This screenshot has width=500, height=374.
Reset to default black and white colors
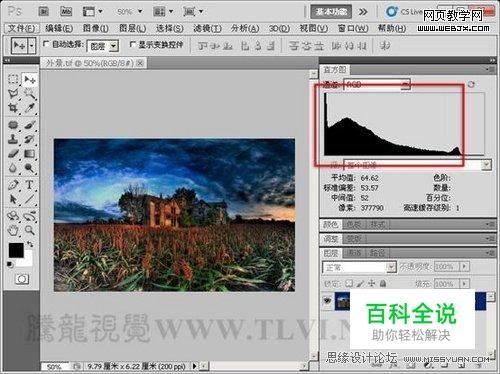point(10,264)
